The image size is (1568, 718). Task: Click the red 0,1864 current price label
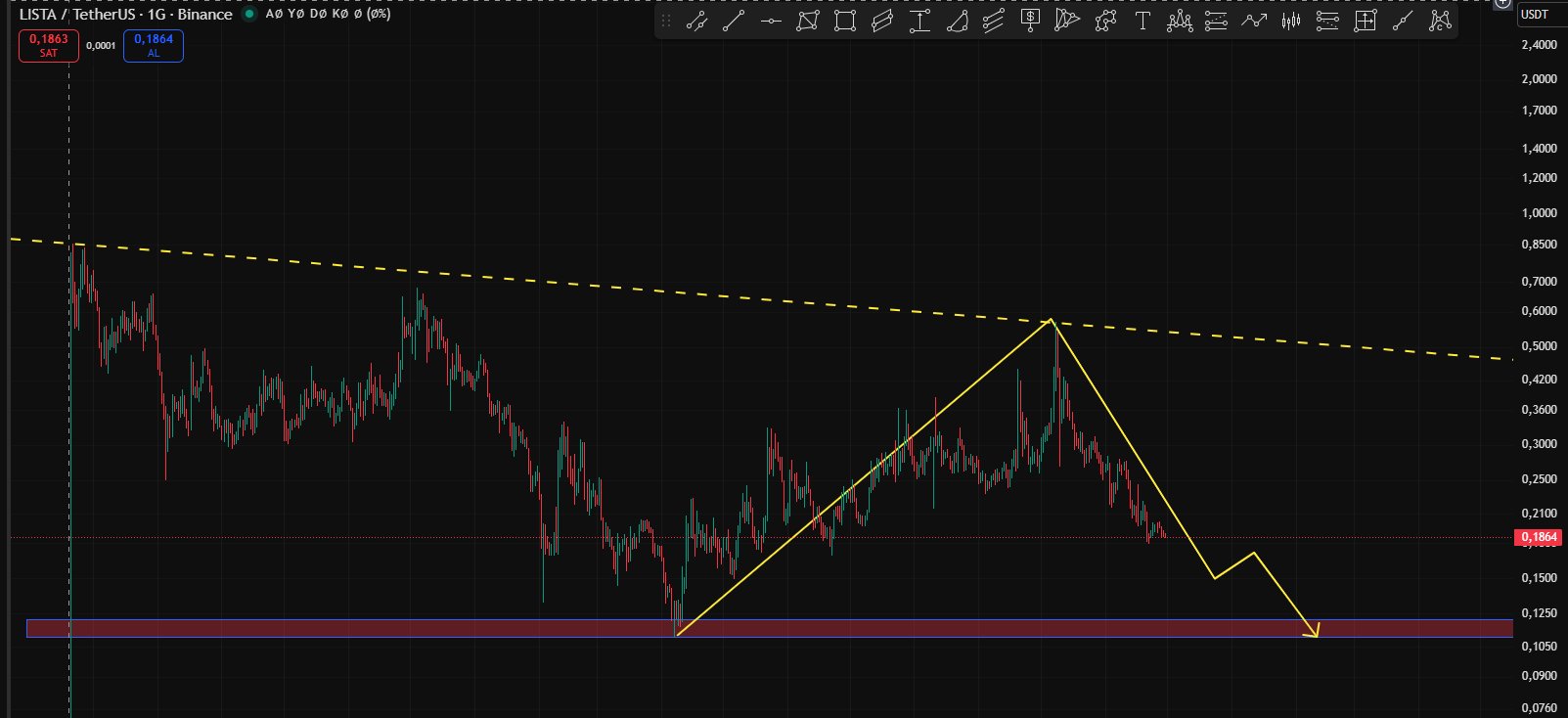coord(1539,537)
